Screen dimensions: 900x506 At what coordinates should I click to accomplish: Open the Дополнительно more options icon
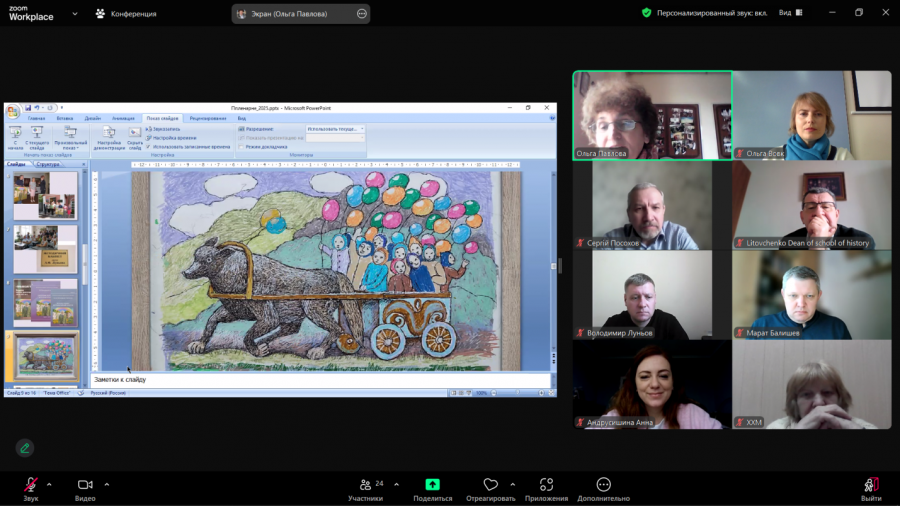[x=603, y=485]
